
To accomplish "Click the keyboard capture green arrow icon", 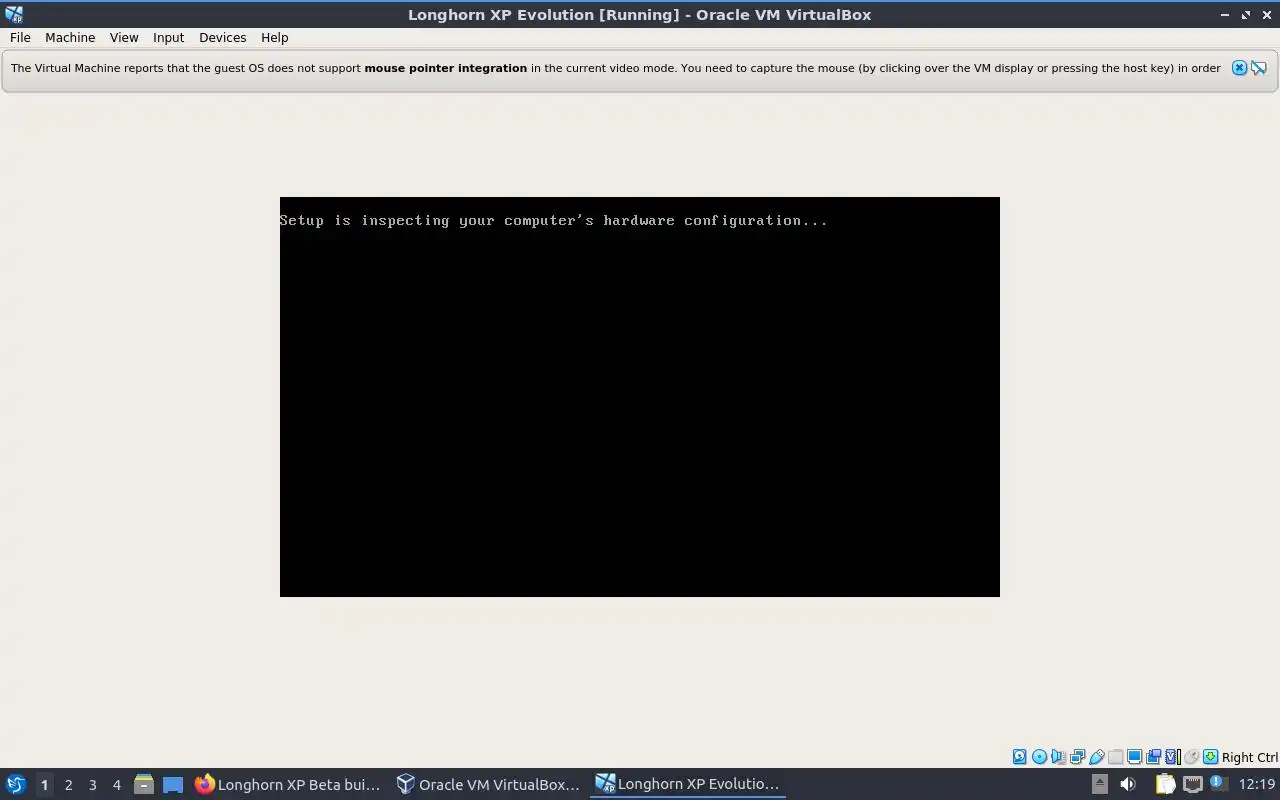I will click(x=1210, y=757).
